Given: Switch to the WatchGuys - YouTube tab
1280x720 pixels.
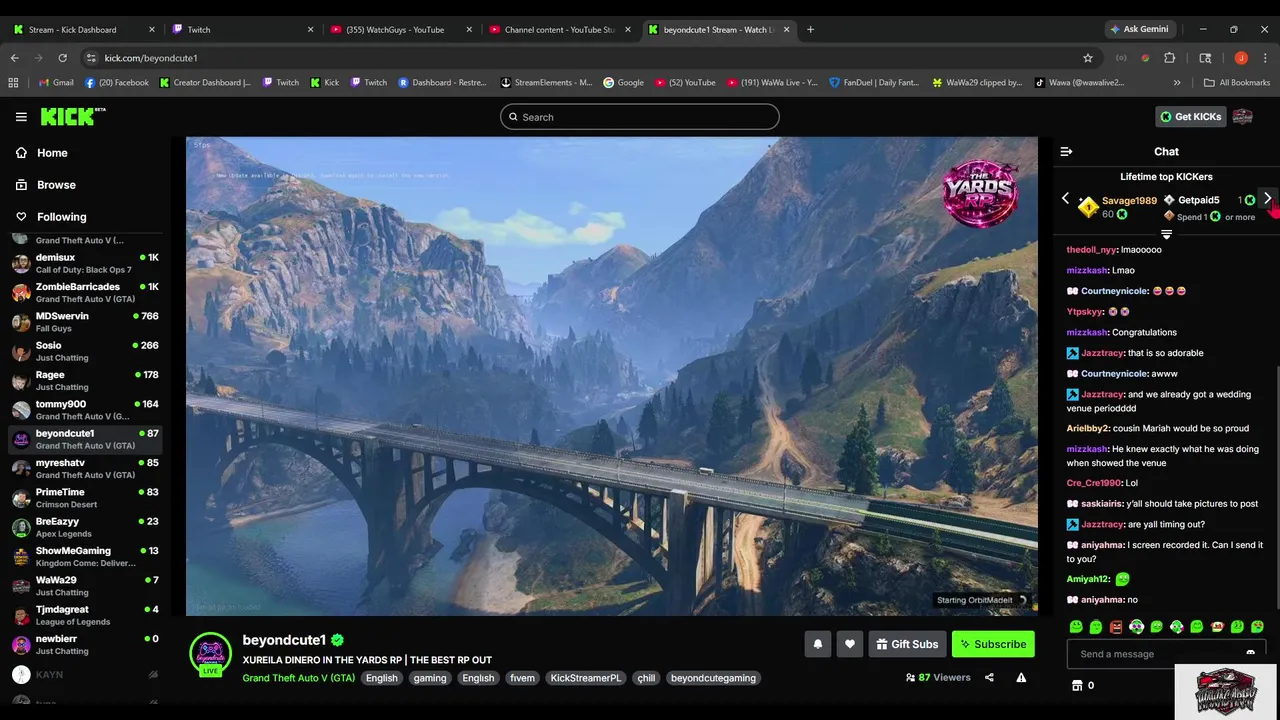Looking at the screenshot, I should [402, 30].
